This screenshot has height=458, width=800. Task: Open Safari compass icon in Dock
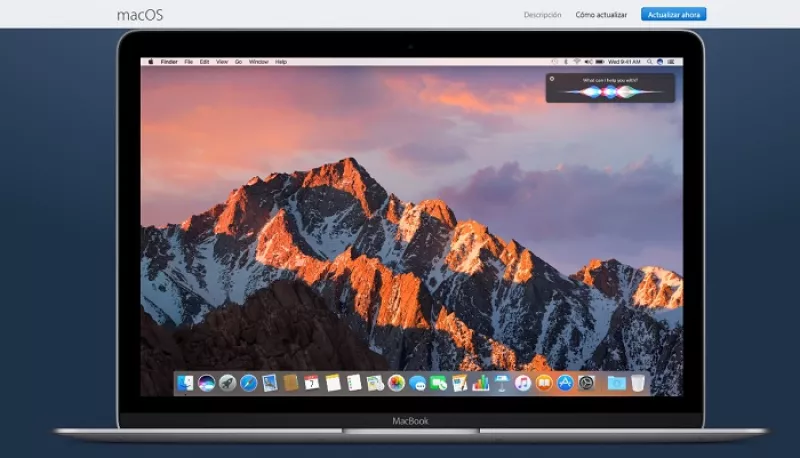pos(248,383)
